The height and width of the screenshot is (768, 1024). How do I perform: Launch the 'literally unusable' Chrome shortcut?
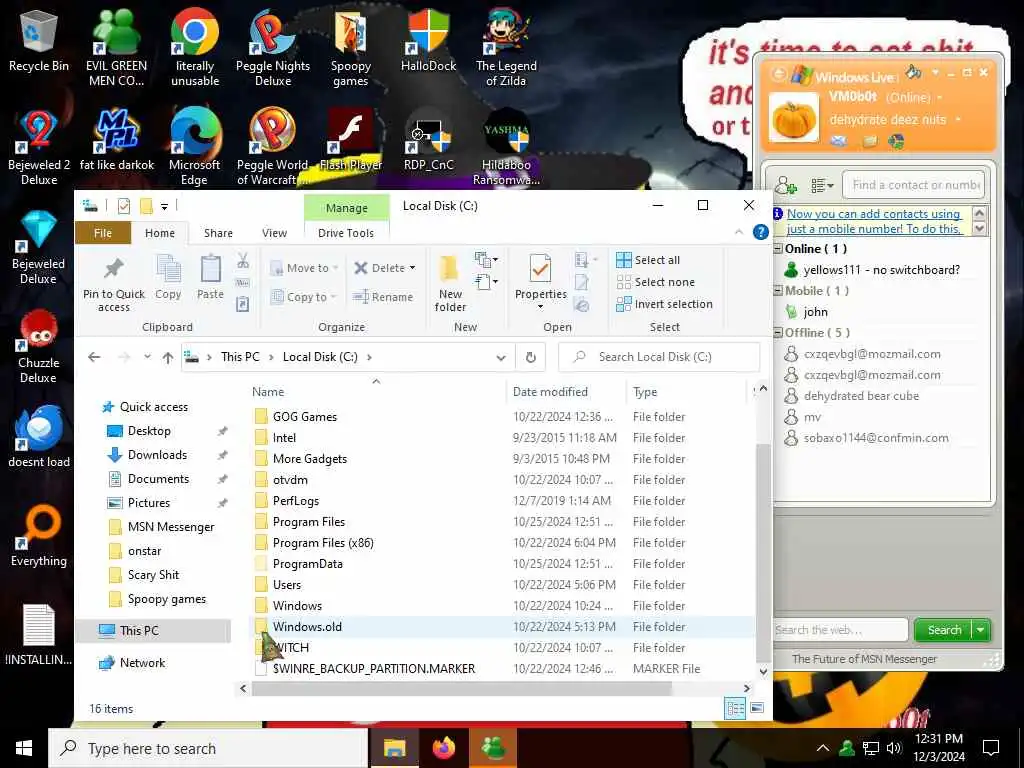[x=195, y=47]
